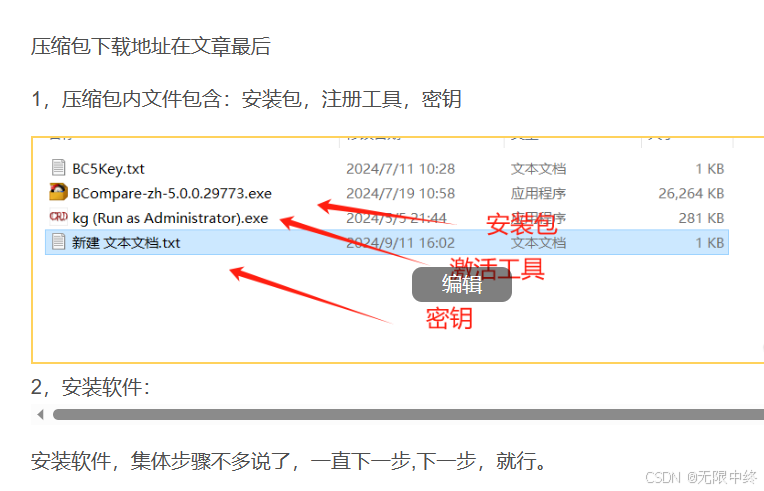Image resolution: width=764 pixels, height=491 pixels.
Task: Click type 文本文档 in BC5Key.txt row
Action: pyautogui.click(x=538, y=169)
